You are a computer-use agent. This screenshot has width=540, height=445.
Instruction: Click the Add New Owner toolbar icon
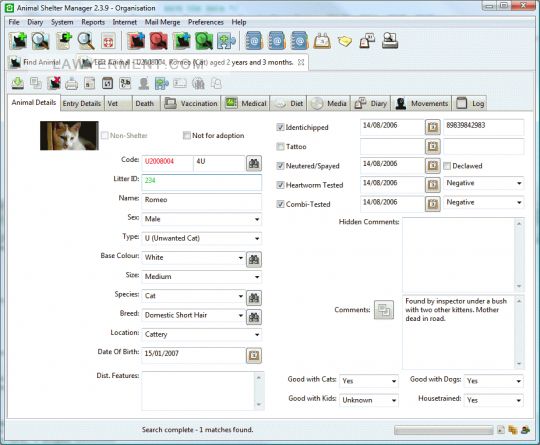[64, 41]
